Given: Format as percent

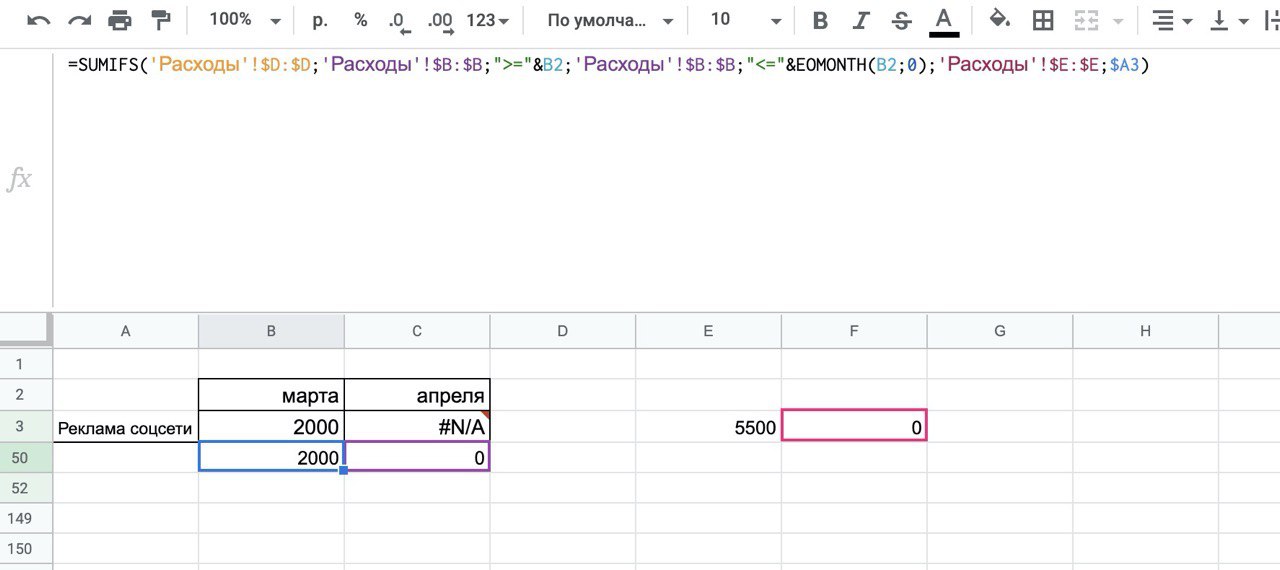Looking at the screenshot, I should pos(360,20).
